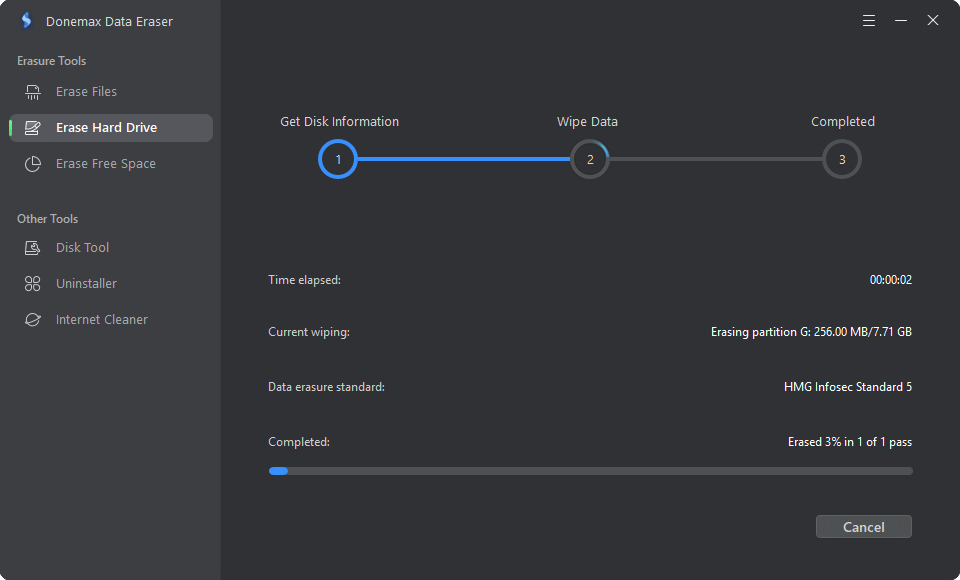The height and width of the screenshot is (580, 960).
Task: Click the HMG Infosec Standard 5 text
Action: 847,387
